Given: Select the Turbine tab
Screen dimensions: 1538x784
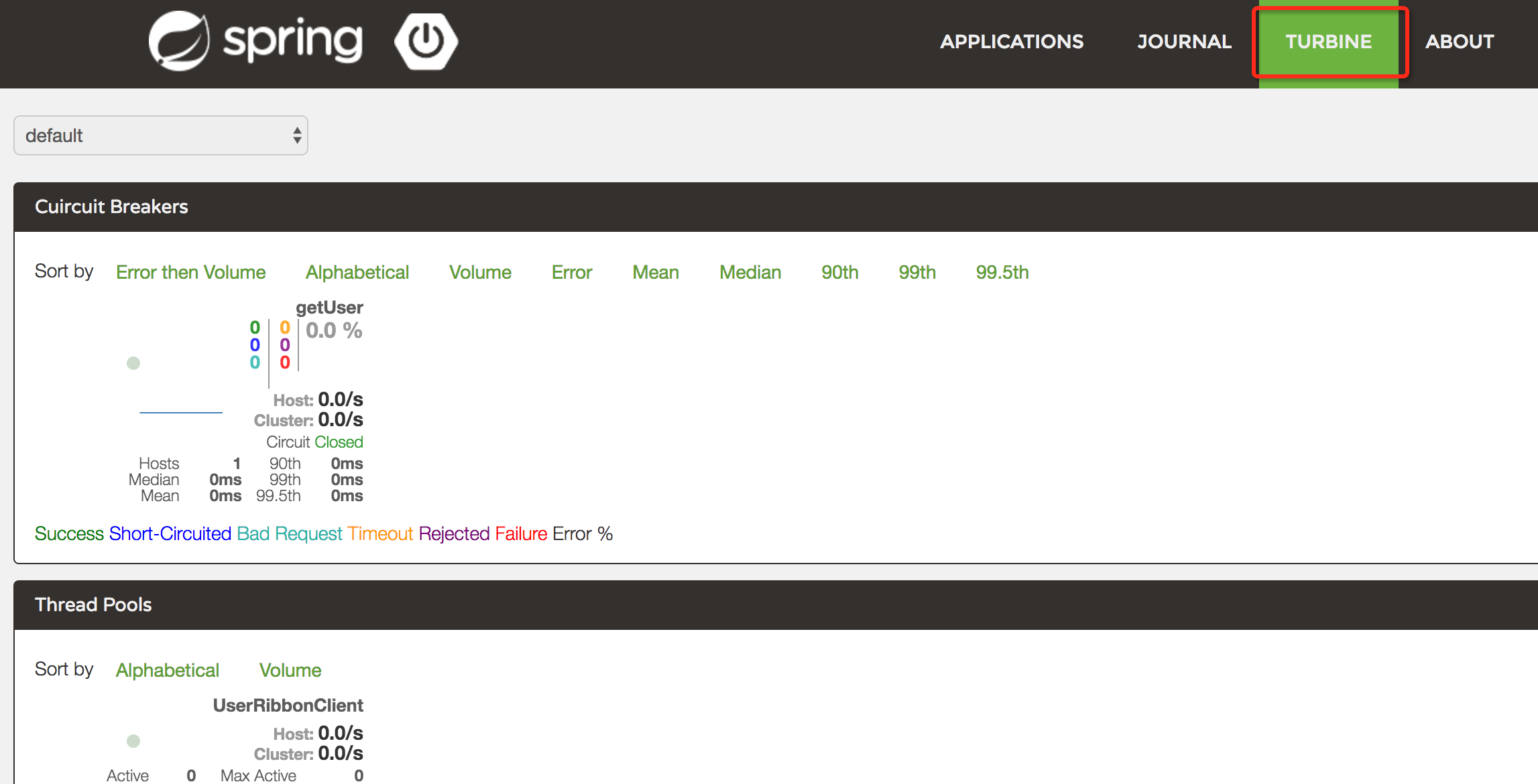Looking at the screenshot, I should click(x=1329, y=42).
